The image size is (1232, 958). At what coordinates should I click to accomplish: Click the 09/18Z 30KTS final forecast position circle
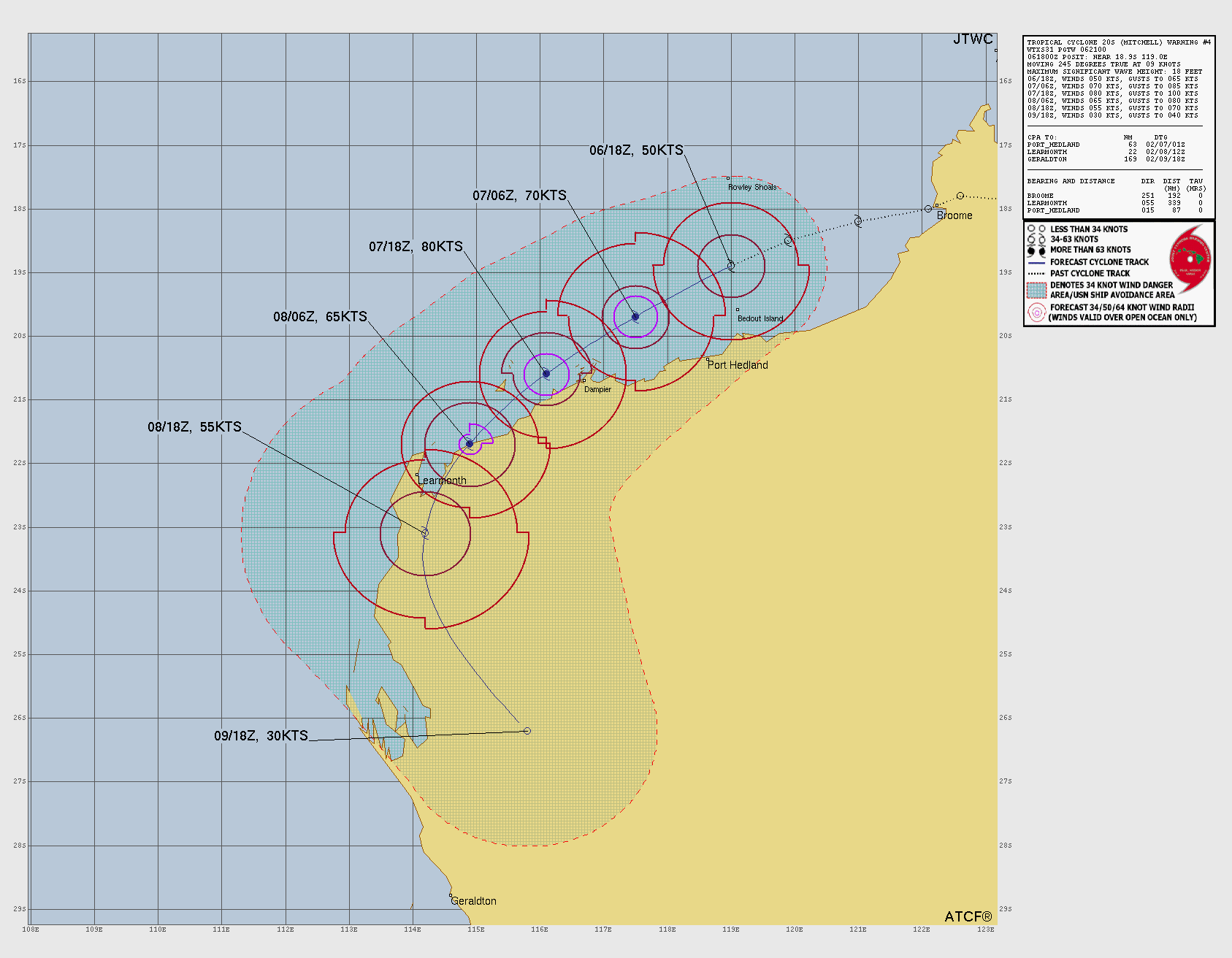click(x=527, y=731)
